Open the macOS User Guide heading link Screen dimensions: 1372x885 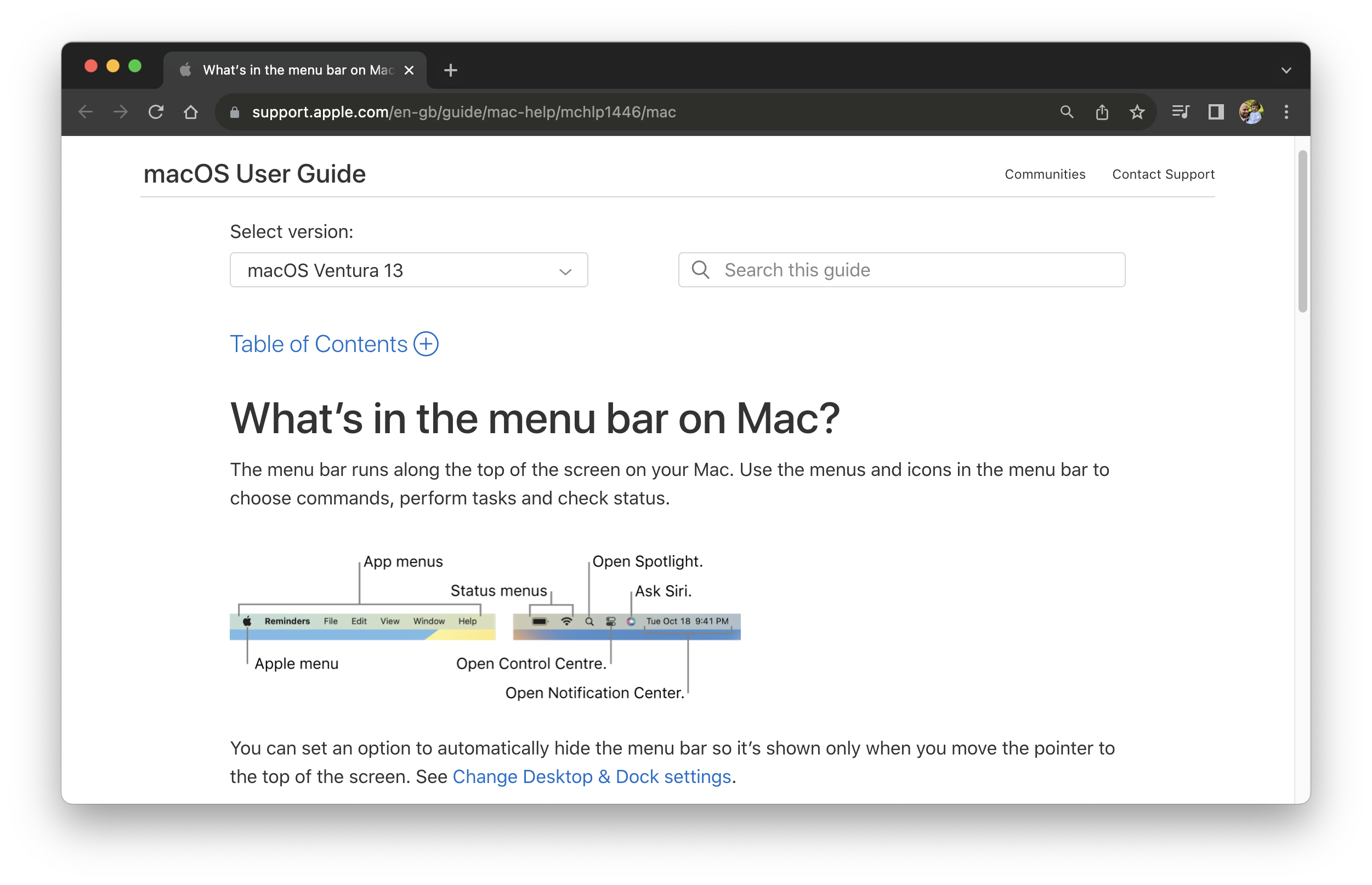(254, 174)
